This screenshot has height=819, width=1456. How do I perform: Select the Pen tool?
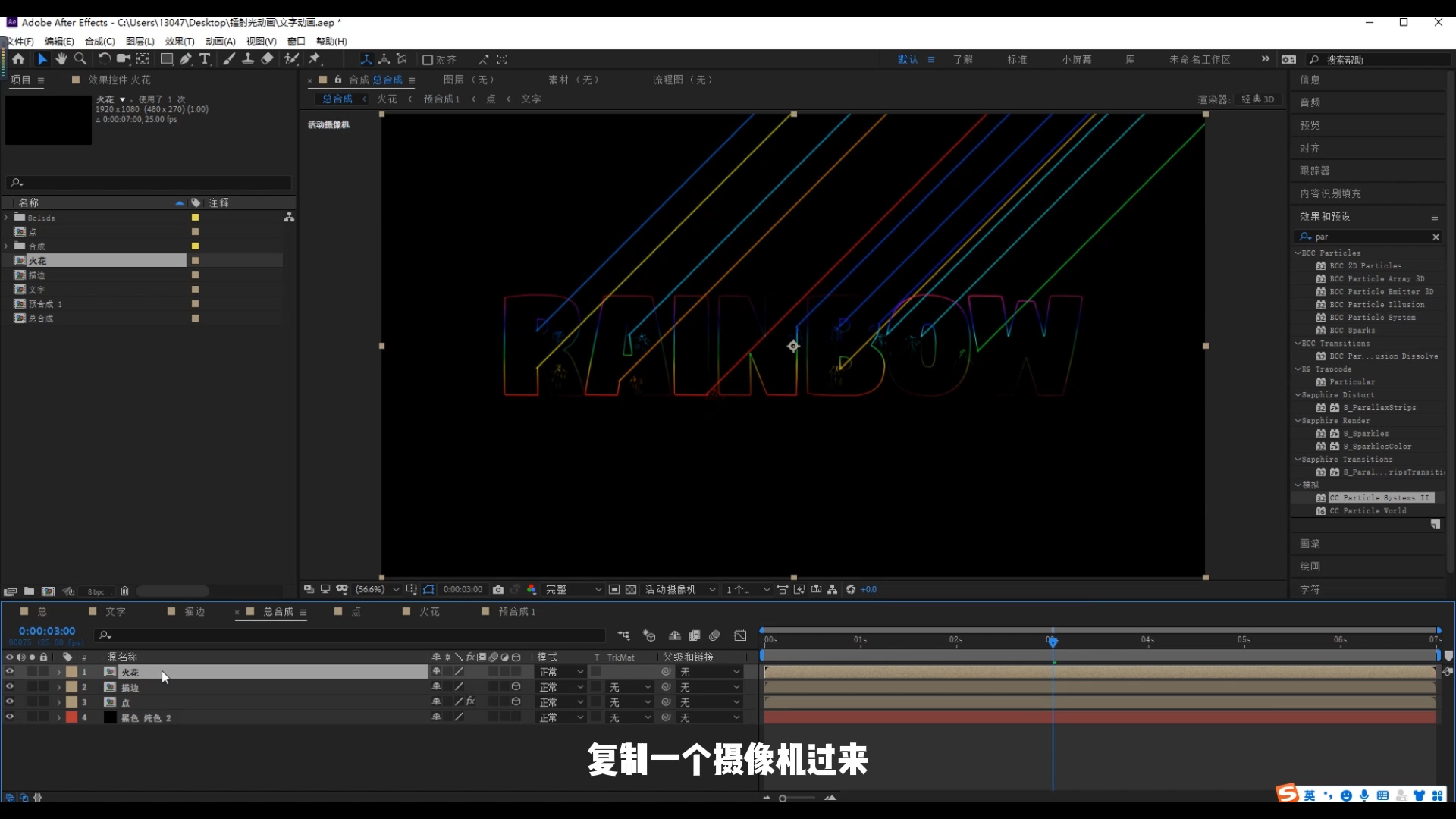point(187,59)
